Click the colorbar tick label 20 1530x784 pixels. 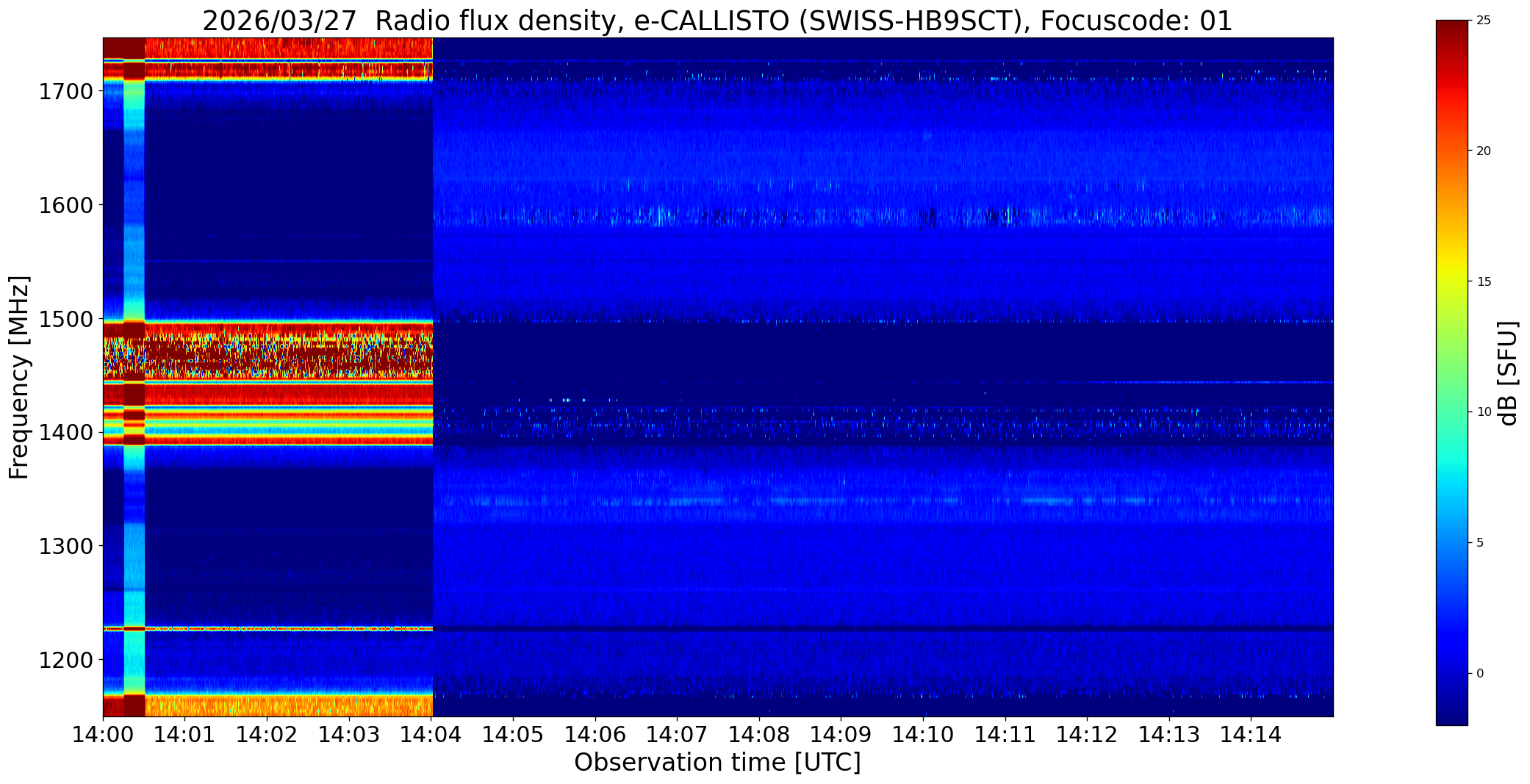tap(1483, 151)
